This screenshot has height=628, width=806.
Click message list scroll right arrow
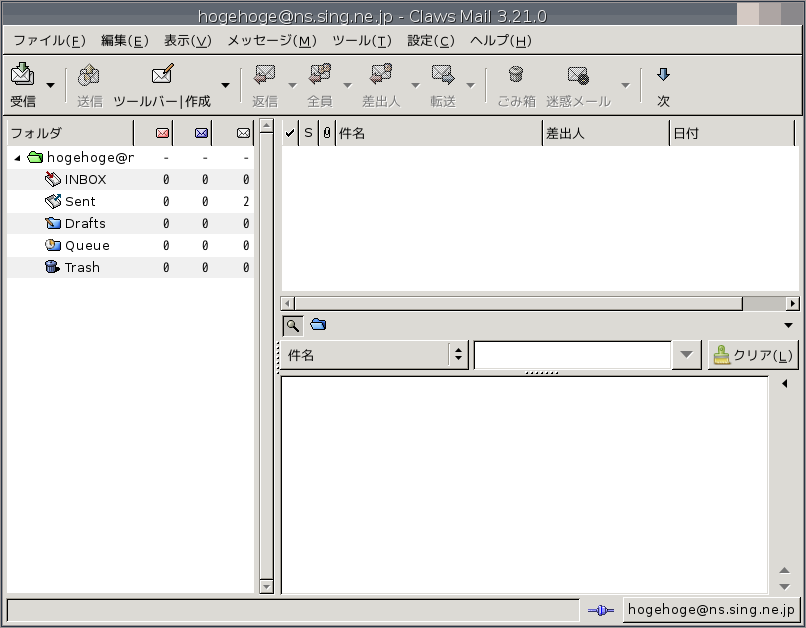pos(793,304)
